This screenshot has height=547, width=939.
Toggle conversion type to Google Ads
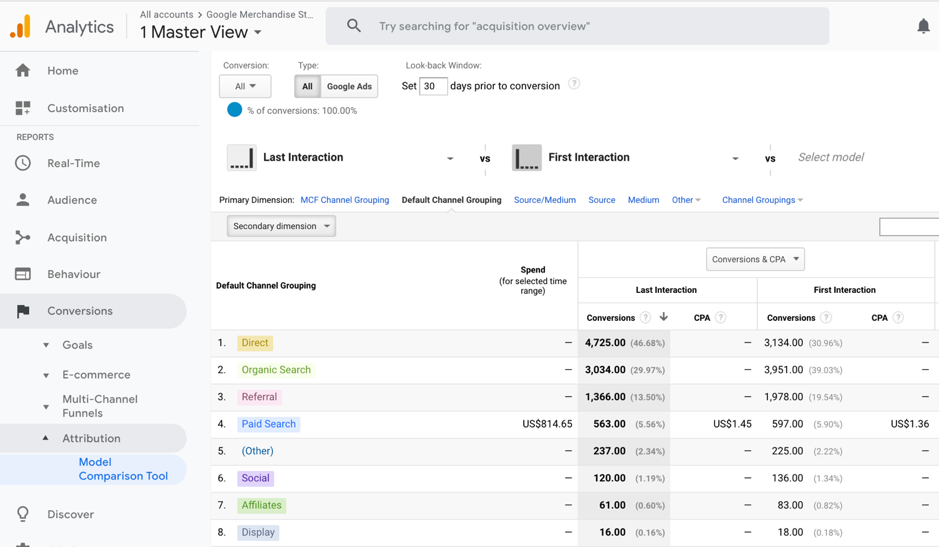coord(349,87)
